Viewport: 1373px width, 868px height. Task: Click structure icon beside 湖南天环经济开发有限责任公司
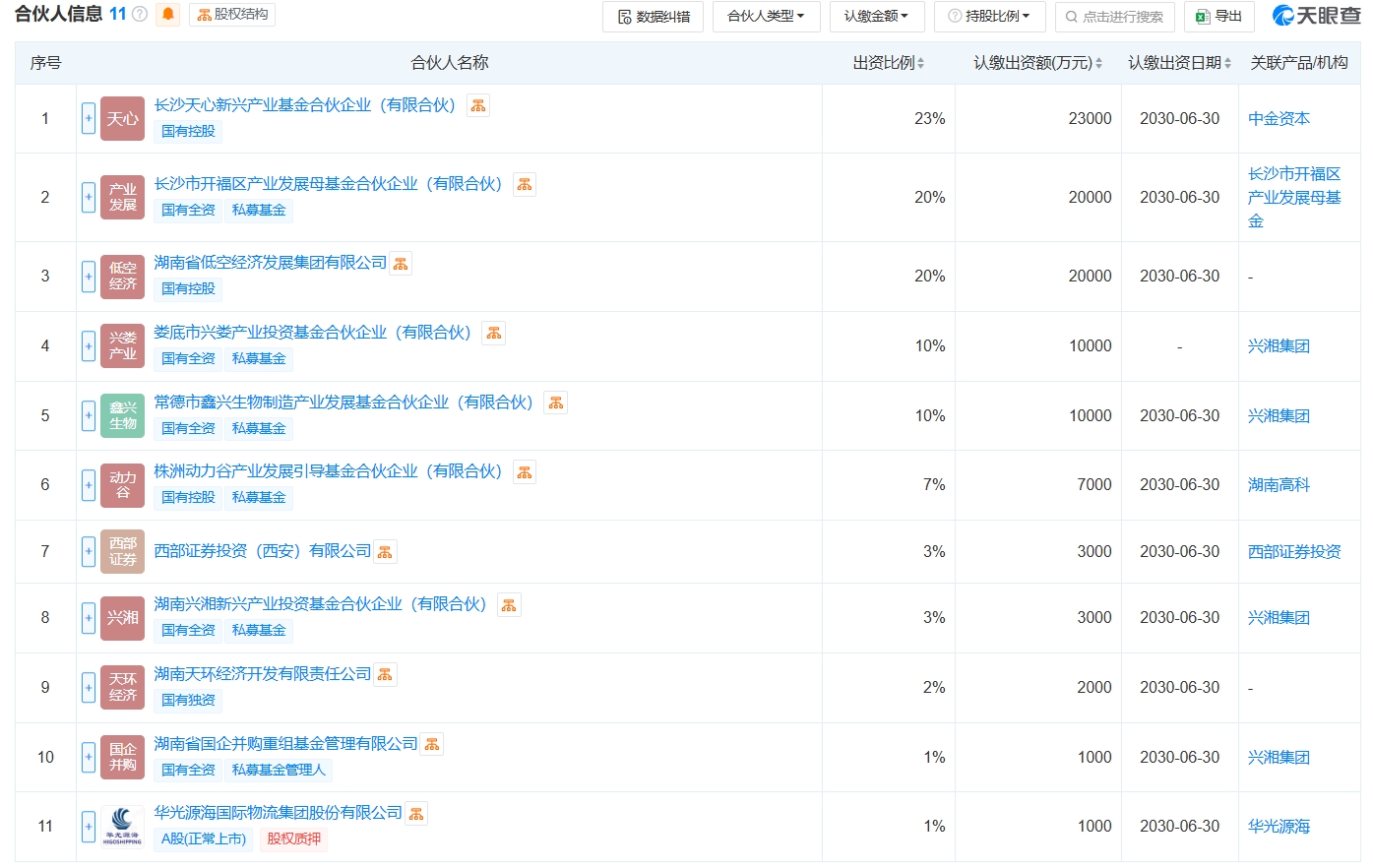pos(385,675)
